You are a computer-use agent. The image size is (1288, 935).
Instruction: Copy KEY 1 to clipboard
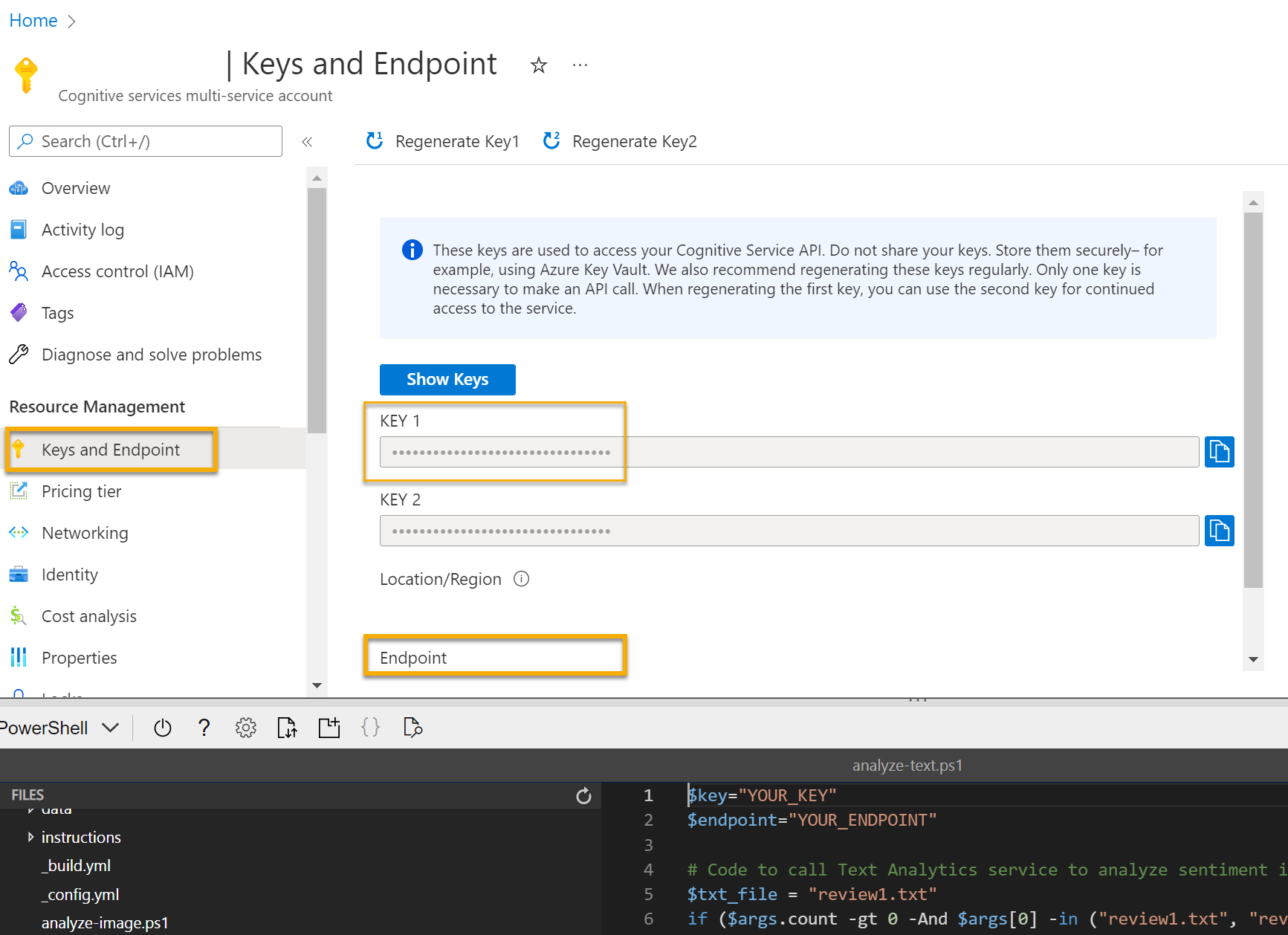[1220, 452]
